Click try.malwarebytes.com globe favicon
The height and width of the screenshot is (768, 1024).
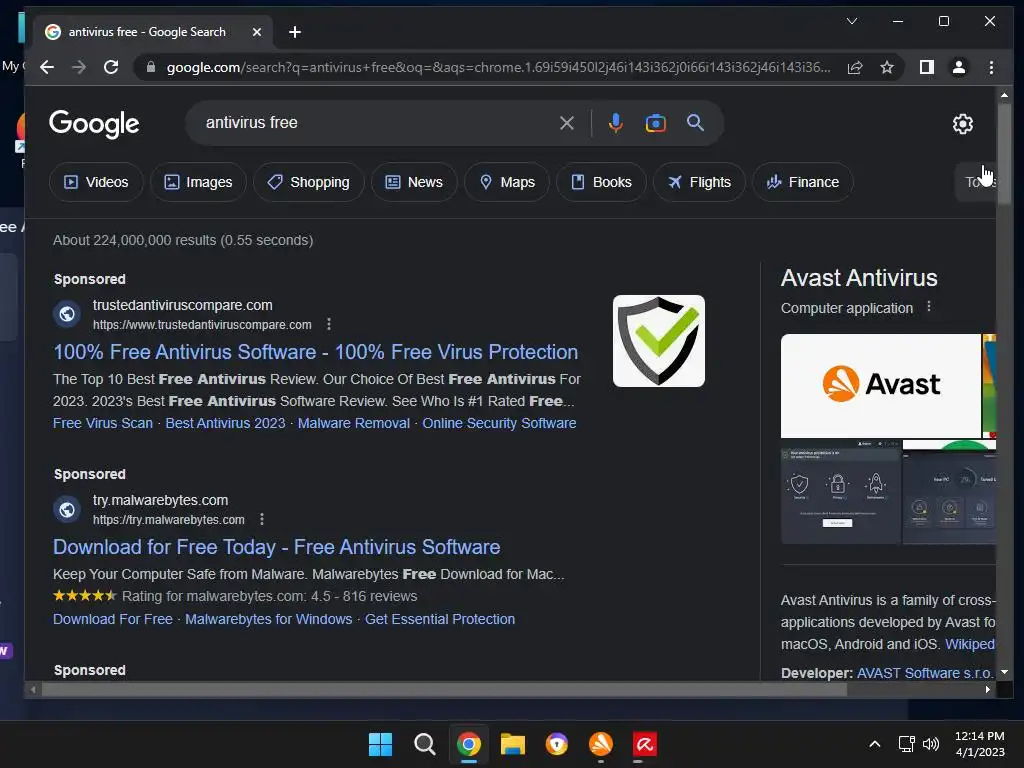67,509
